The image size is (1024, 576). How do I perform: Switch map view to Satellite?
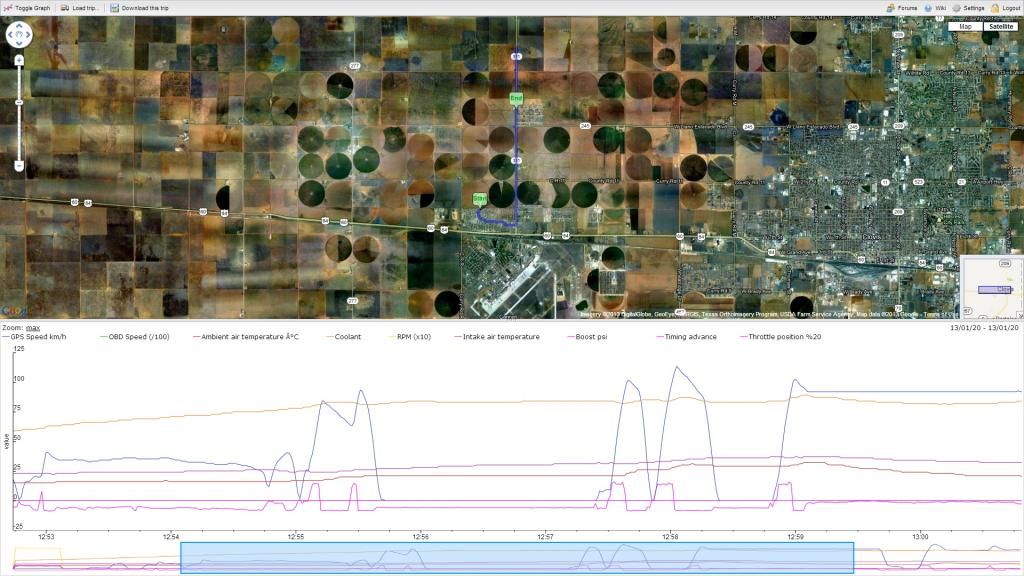tap(999, 27)
